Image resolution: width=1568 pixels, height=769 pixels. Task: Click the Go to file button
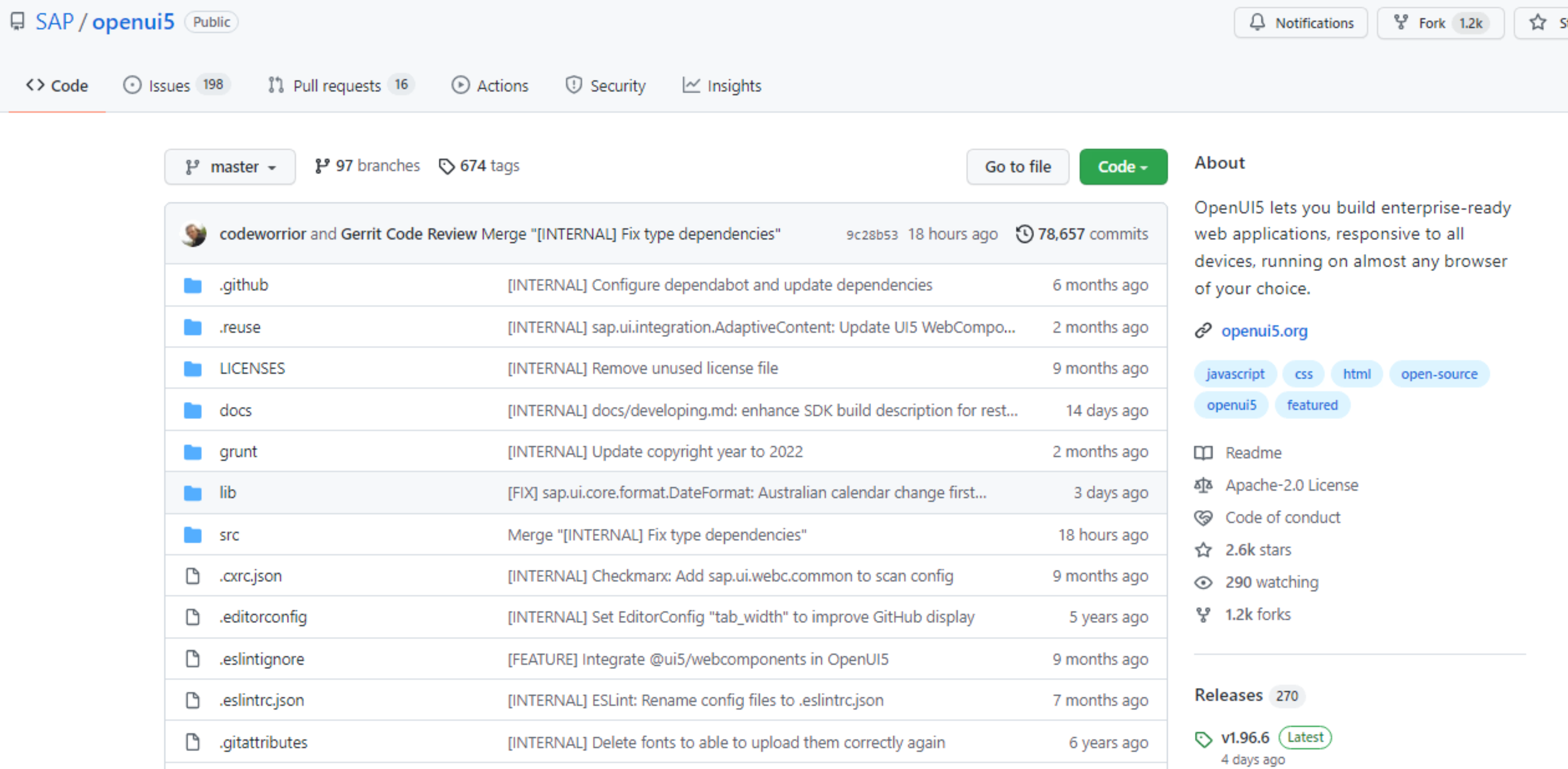click(1017, 167)
